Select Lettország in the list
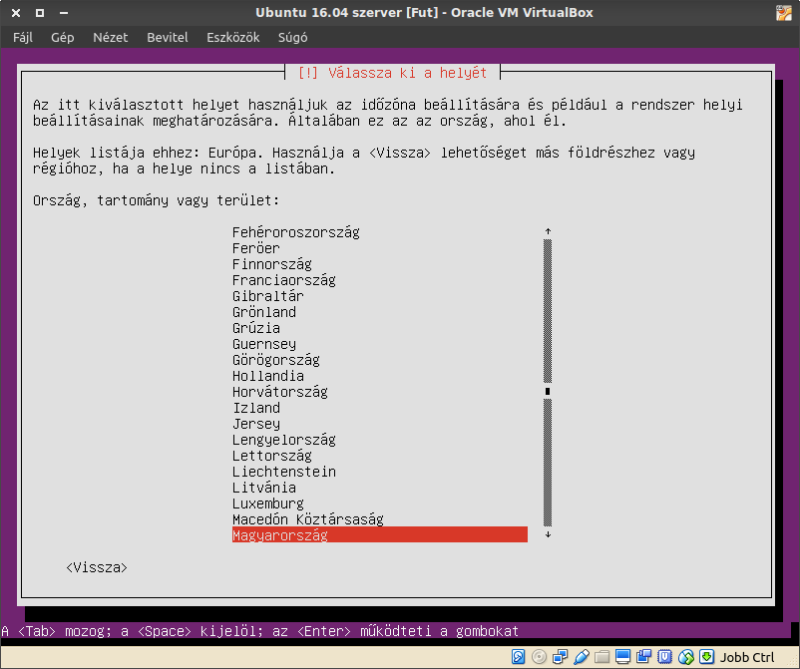 click(x=272, y=456)
